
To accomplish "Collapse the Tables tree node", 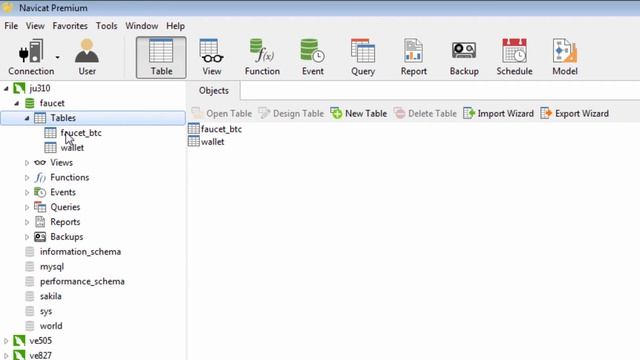I will pos(27,118).
